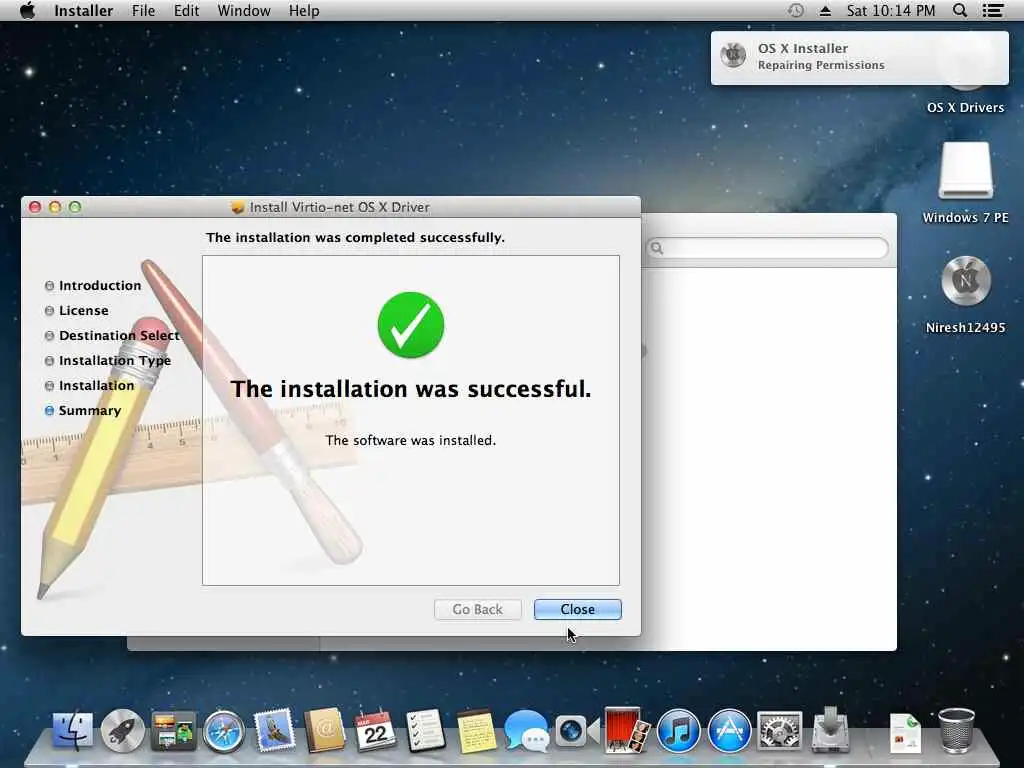1024x768 pixels.
Task: Open Notification Center list icon
Action: 993,10
